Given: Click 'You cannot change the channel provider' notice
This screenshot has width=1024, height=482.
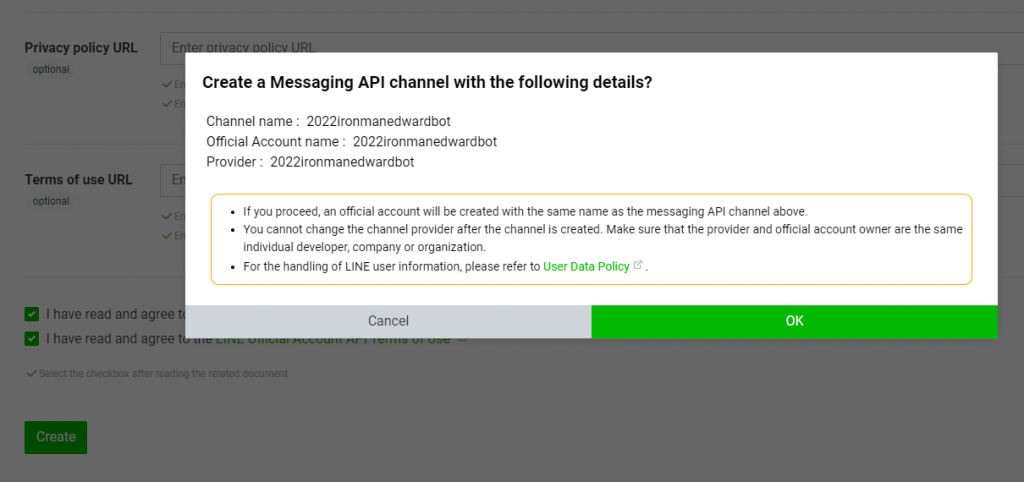Looking at the screenshot, I should (x=603, y=238).
